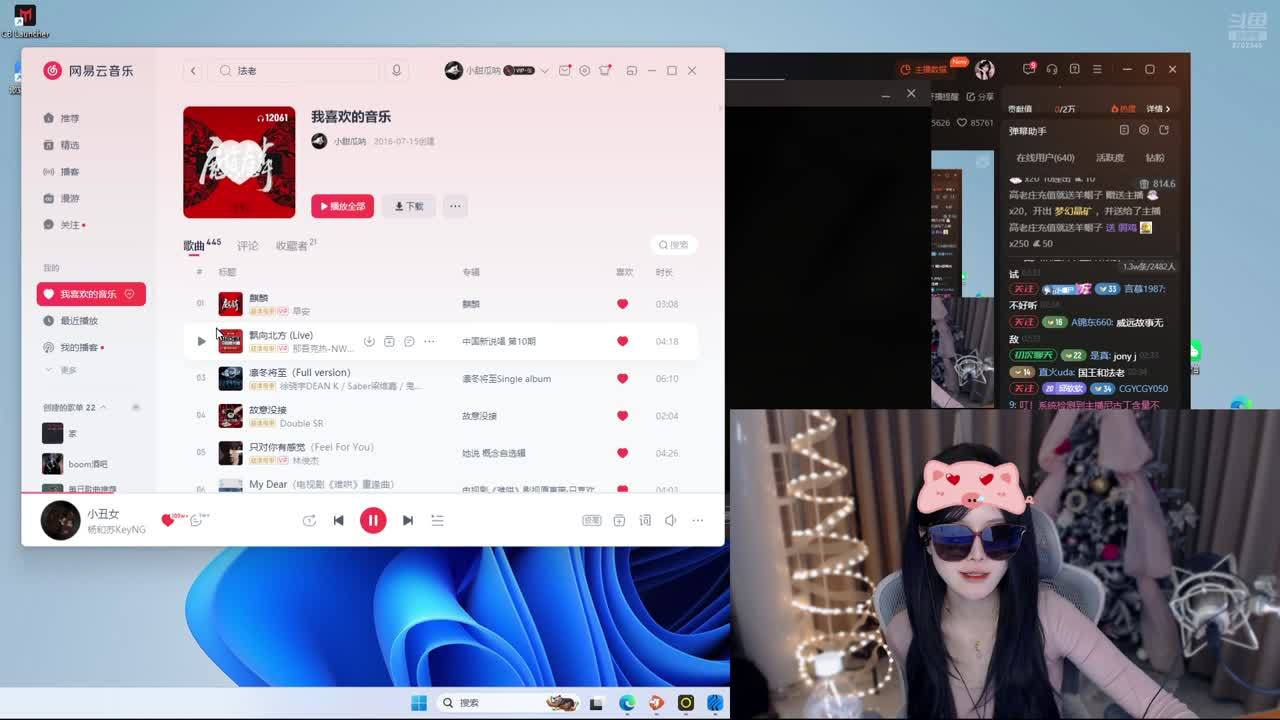Skip to the next track
The width and height of the screenshot is (1280, 720).
pyautogui.click(x=407, y=520)
